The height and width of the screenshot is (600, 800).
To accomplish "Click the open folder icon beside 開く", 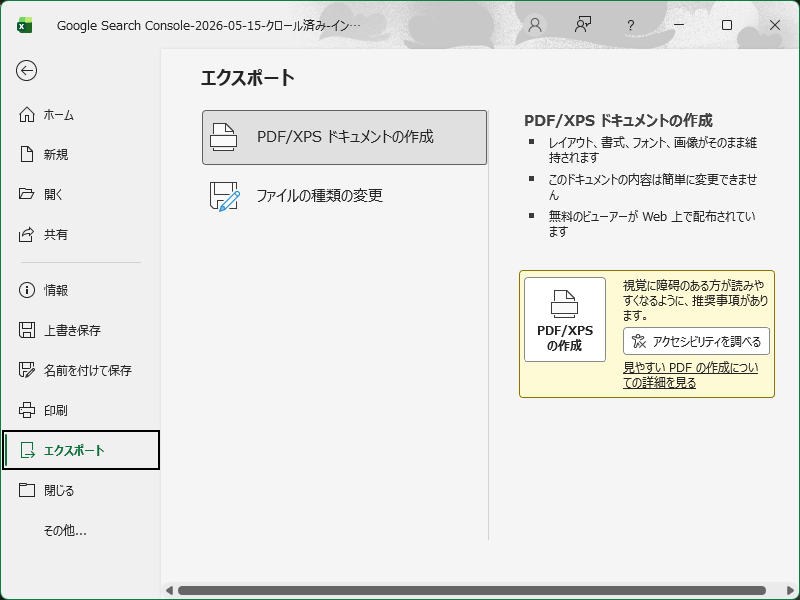I will click(x=27, y=194).
